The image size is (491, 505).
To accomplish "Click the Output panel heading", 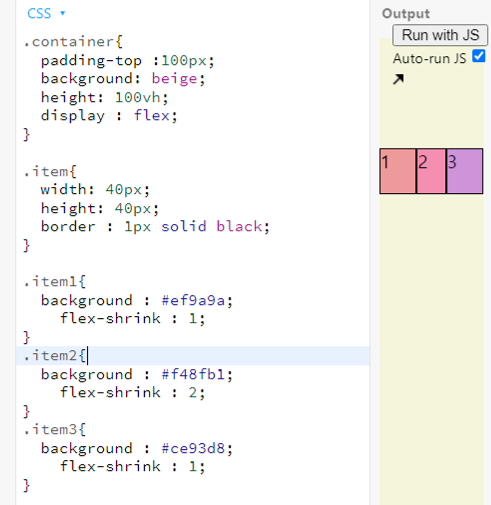I will pyautogui.click(x=406, y=14).
